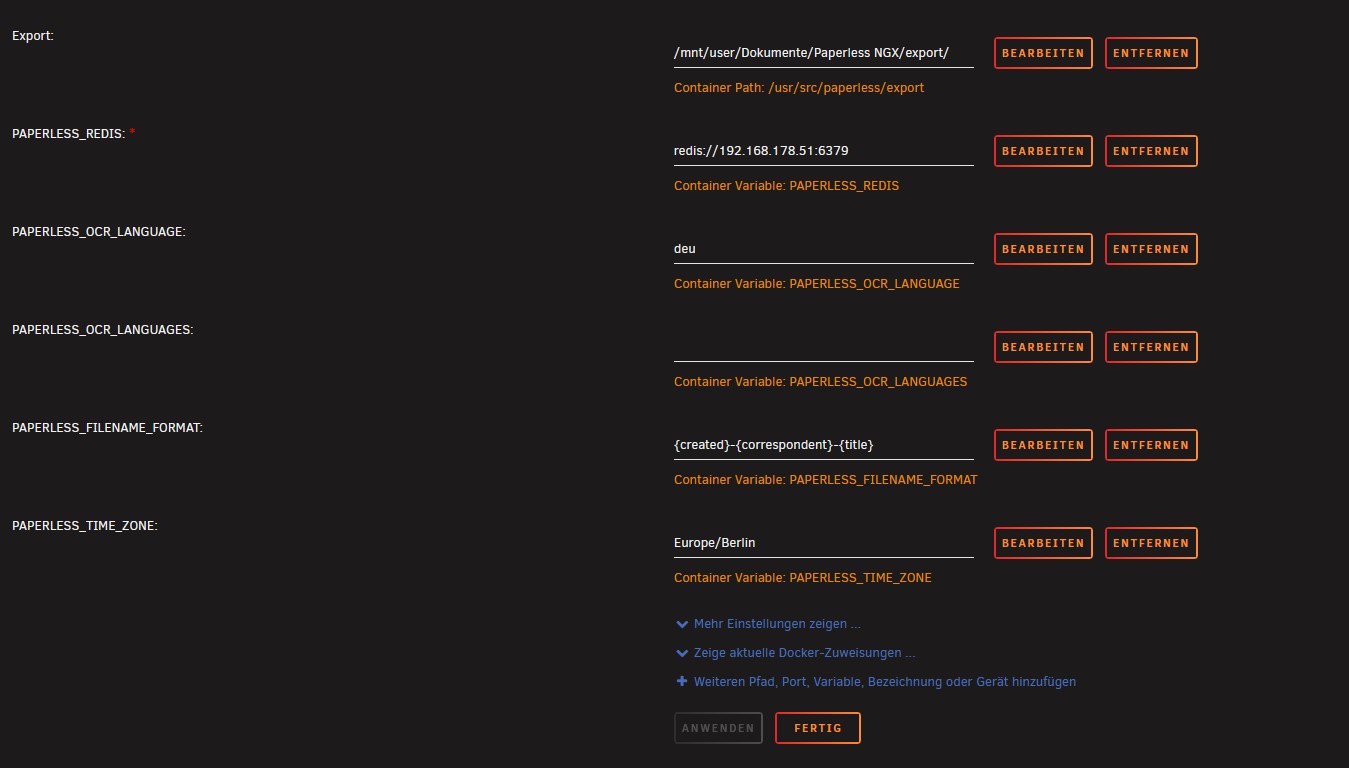Click the Export host path input field
The height and width of the screenshot is (768, 1349).
pos(824,53)
